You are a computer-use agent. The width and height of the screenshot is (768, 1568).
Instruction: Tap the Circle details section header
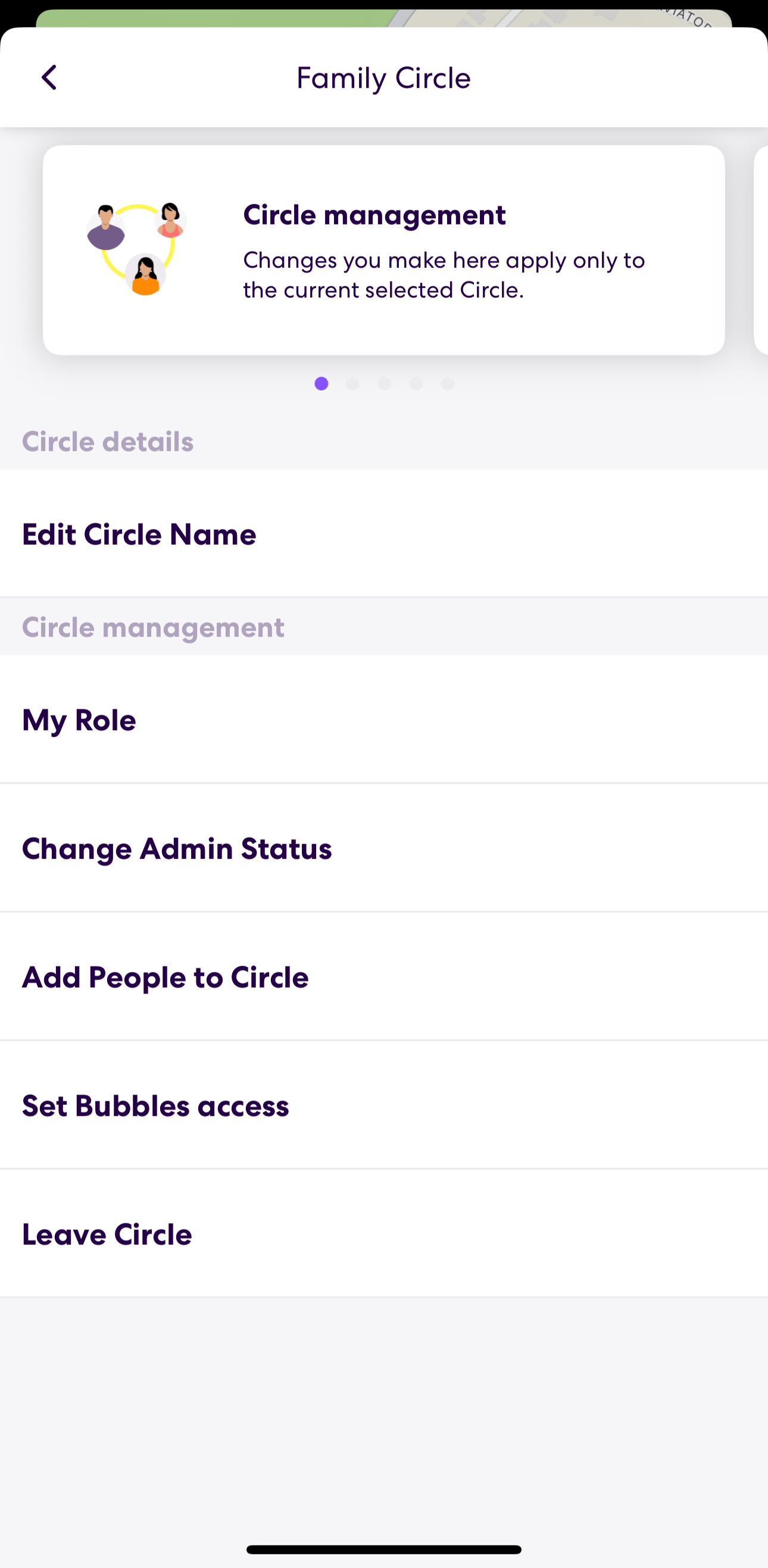107,441
